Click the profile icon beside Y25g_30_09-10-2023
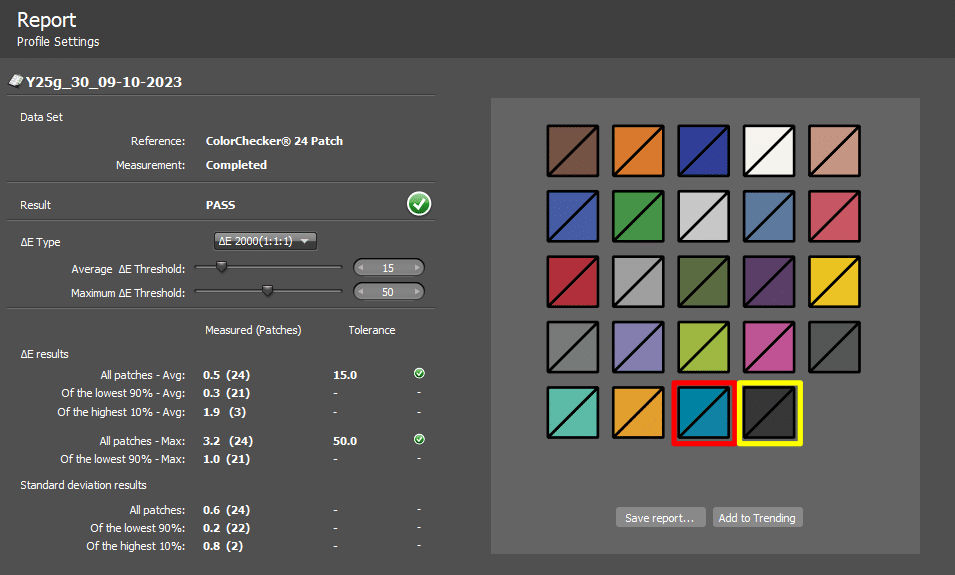The image size is (955, 575). point(15,81)
